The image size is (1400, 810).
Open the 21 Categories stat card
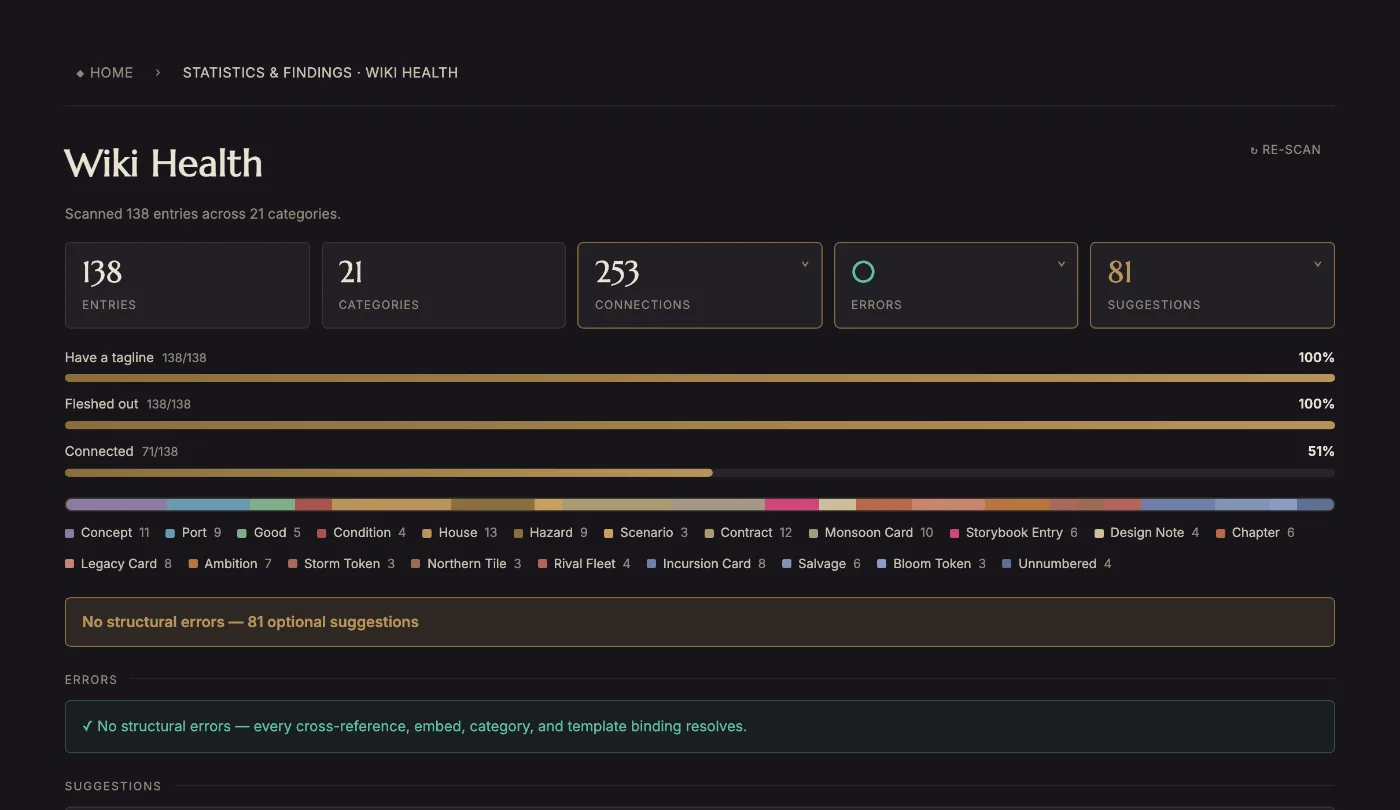[x=443, y=285]
